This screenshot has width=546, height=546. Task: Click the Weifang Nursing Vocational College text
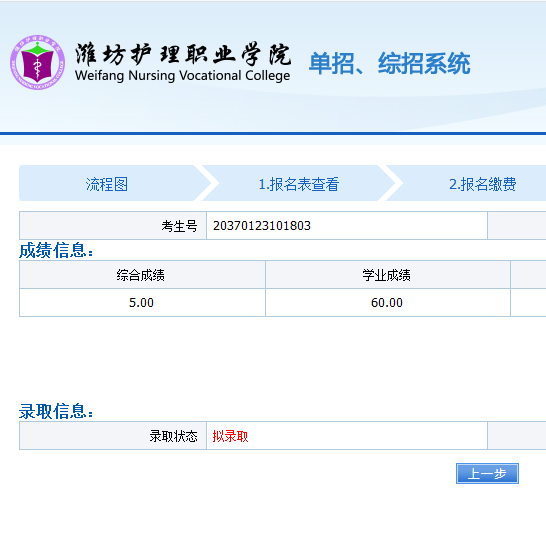[x=182, y=76]
